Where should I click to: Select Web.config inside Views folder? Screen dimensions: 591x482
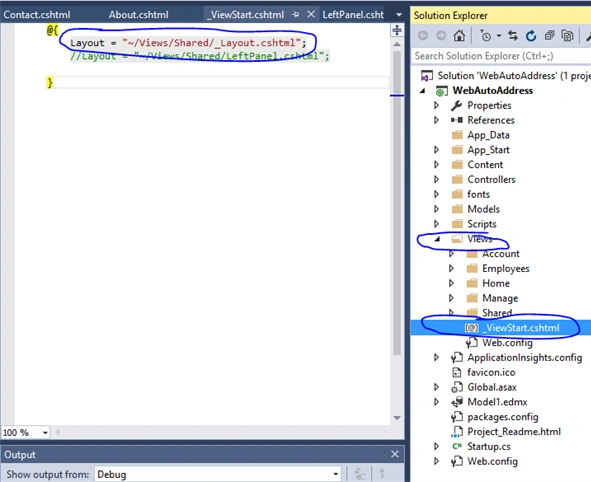(507, 343)
